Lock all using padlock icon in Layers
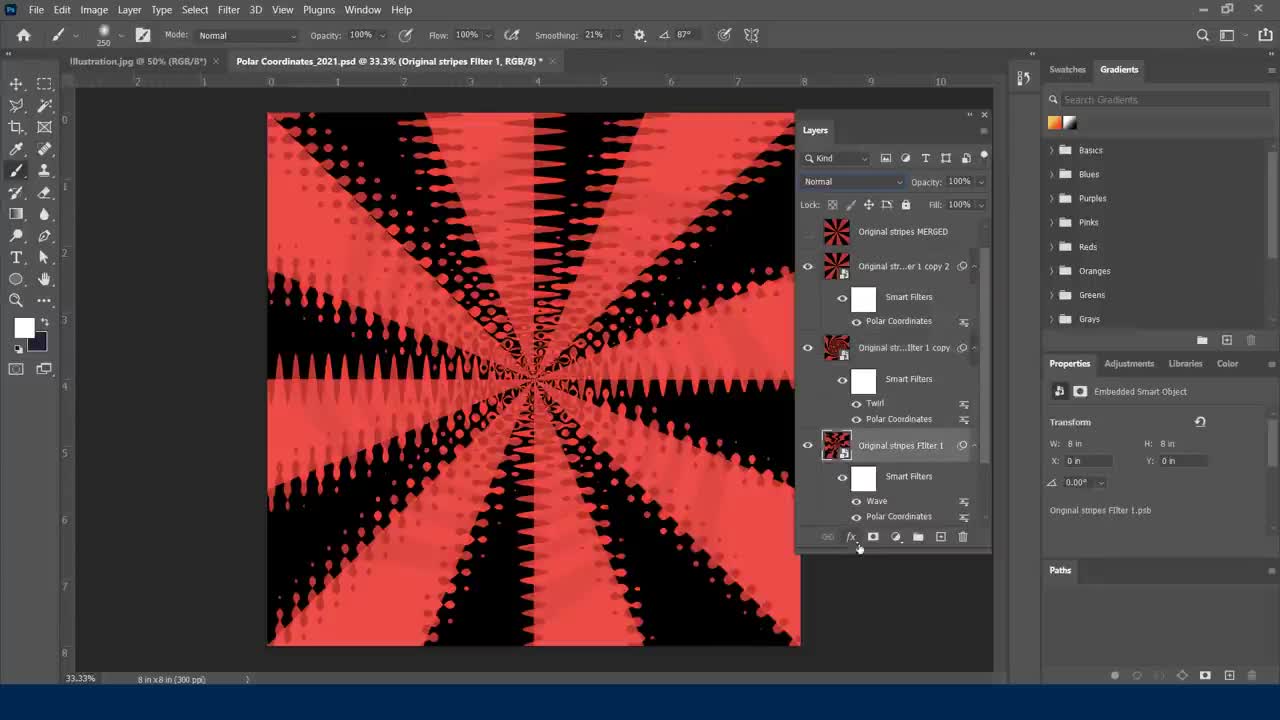The image size is (1280, 720). [906, 205]
